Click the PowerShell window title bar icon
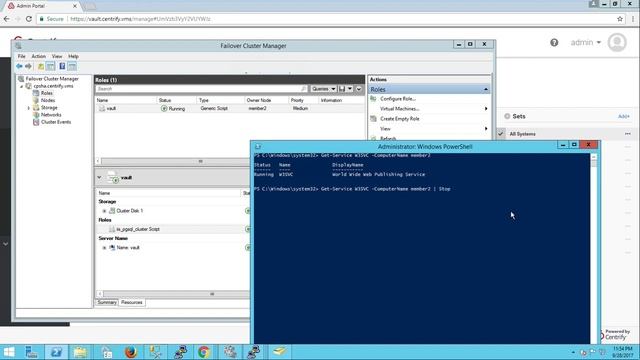The height and width of the screenshot is (360, 640). pyautogui.click(x=258, y=147)
